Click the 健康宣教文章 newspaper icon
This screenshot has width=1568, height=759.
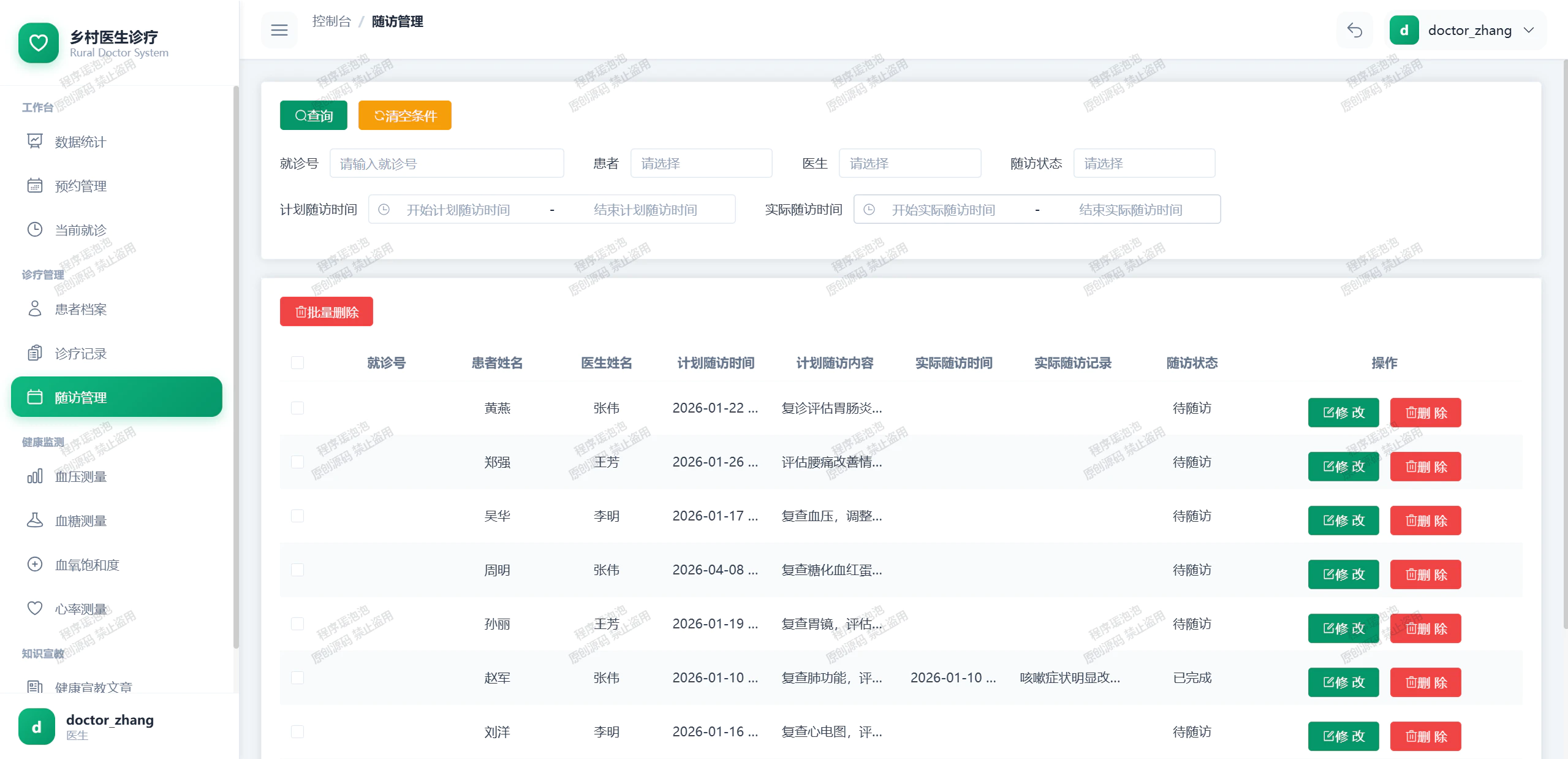click(x=35, y=687)
